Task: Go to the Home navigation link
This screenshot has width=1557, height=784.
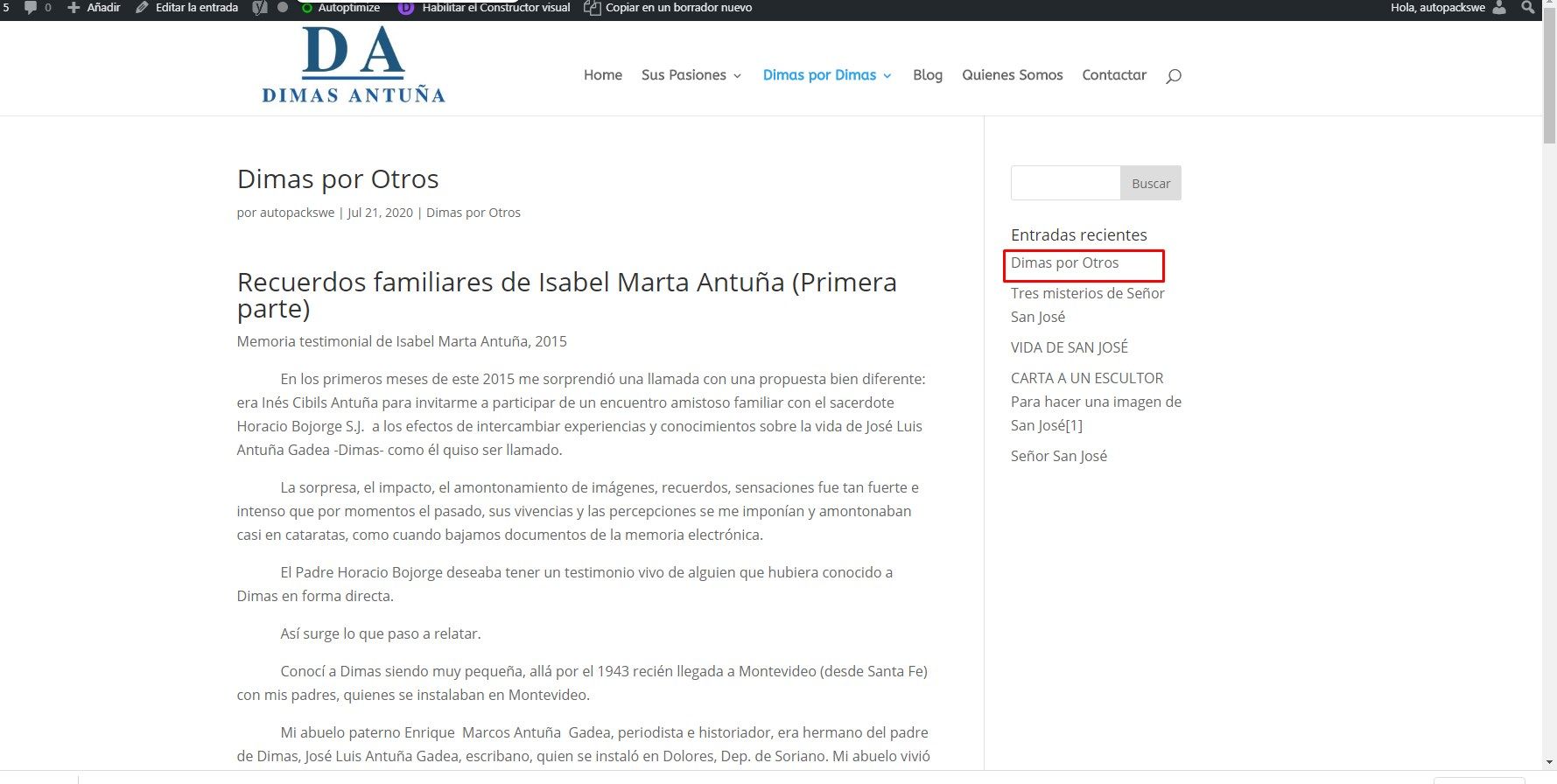Action: point(603,75)
